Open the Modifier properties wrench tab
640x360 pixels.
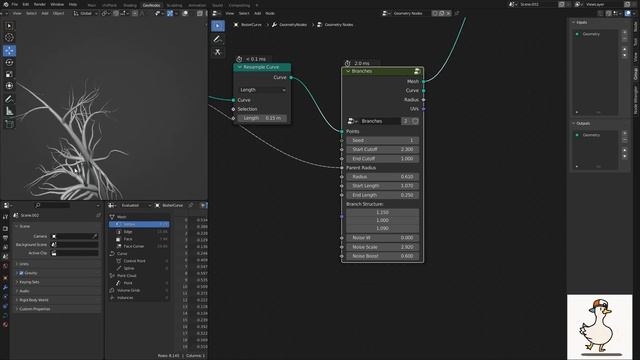coord(5,288)
